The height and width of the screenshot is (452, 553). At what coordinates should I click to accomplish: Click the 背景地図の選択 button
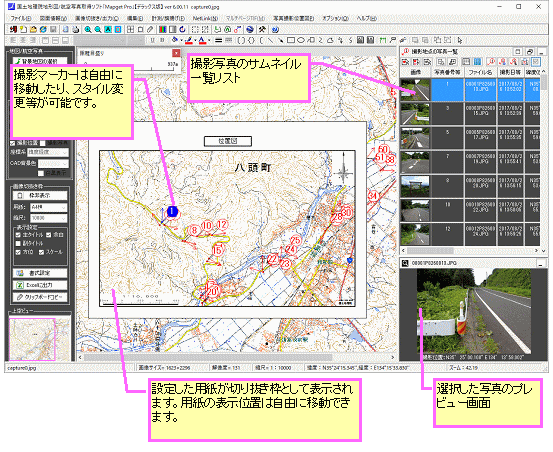[x=40, y=61]
